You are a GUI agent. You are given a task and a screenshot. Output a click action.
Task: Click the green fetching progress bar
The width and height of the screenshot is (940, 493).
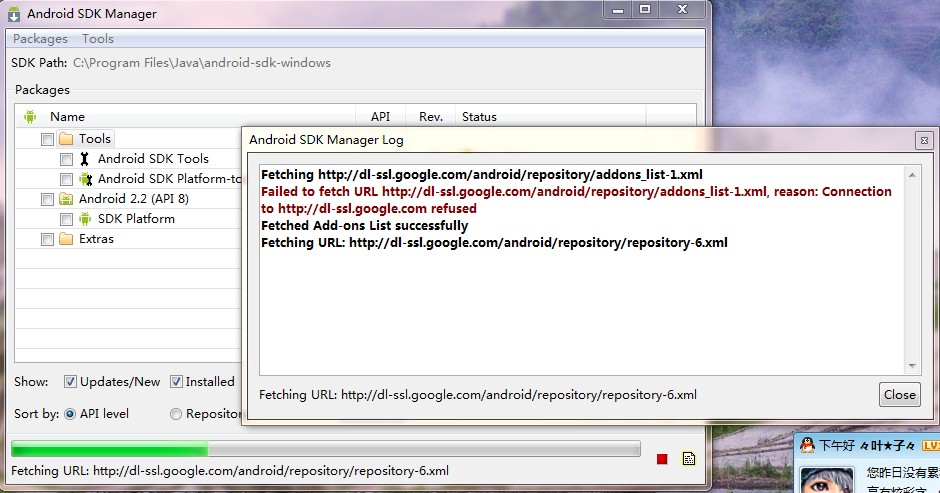click(326, 449)
